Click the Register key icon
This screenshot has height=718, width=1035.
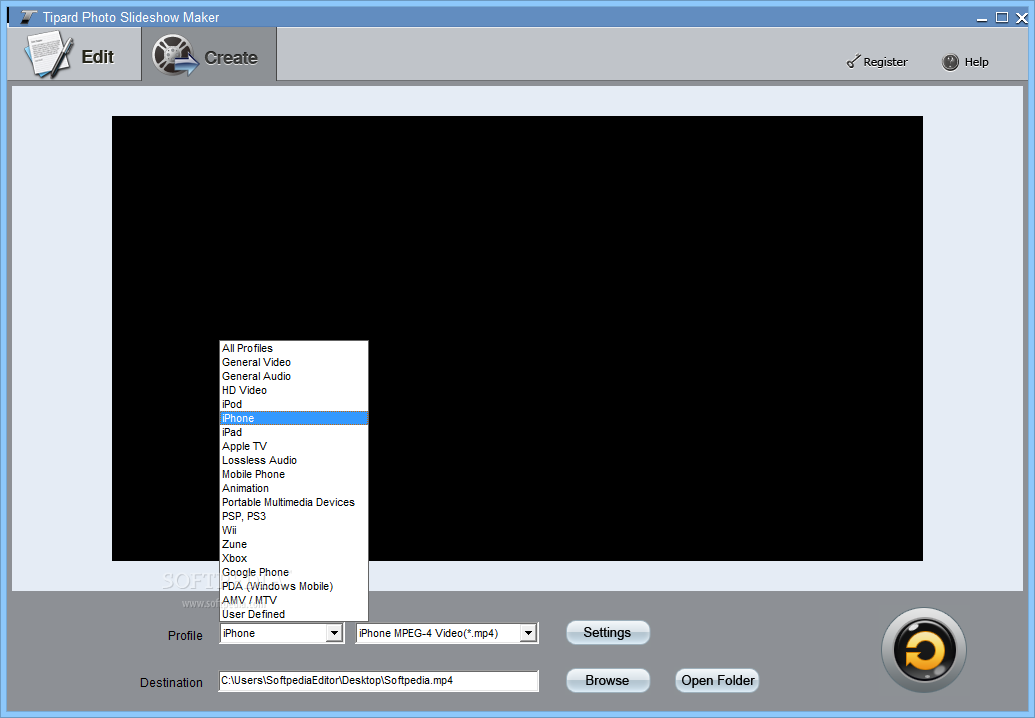click(x=853, y=61)
